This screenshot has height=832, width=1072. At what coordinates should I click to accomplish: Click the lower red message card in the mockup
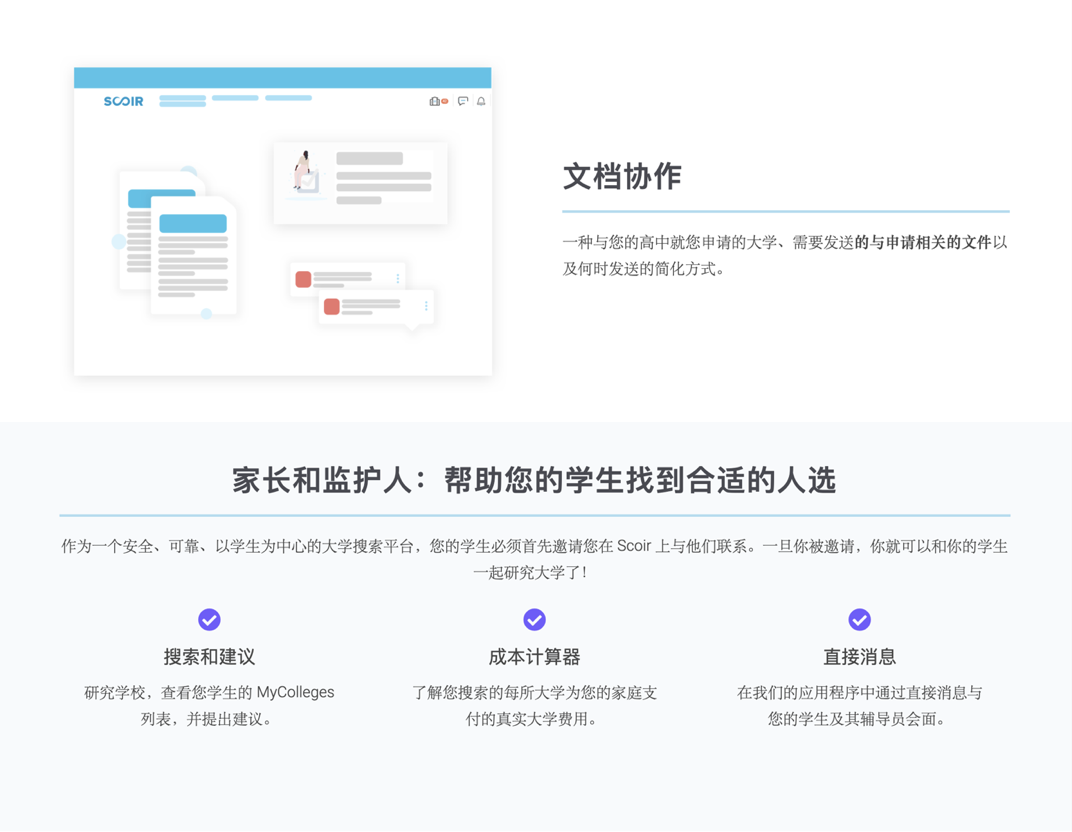377,307
